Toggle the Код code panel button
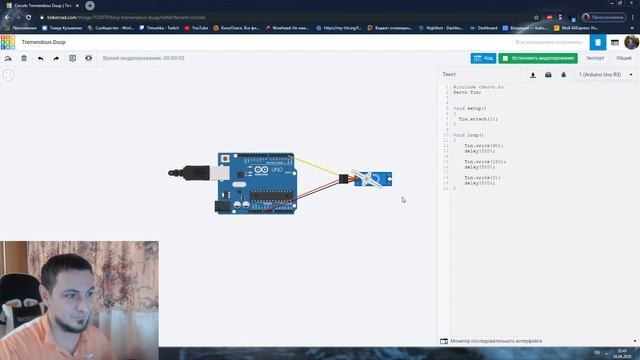 [x=483, y=58]
